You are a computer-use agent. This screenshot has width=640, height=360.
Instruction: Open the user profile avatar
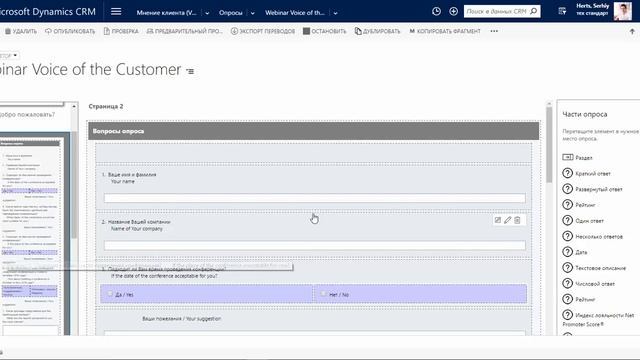pyautogui.click(x=623, y=11)
